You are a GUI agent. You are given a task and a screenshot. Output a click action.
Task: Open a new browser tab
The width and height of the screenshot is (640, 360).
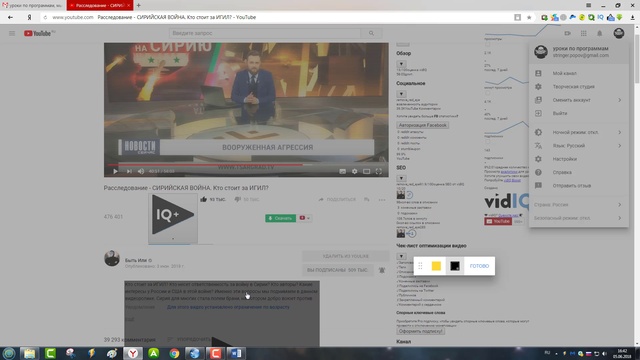pyautogui.click(x=138, y=5)
